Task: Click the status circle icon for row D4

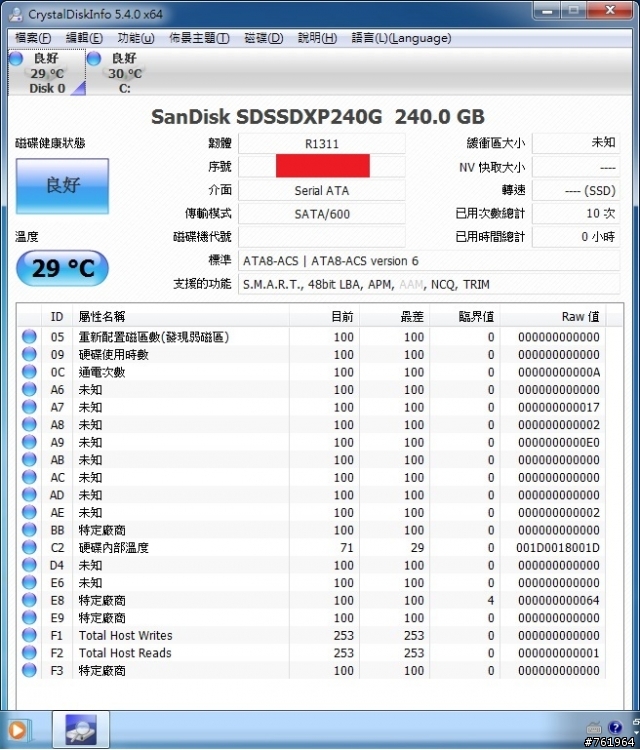Action: (29, 564)
